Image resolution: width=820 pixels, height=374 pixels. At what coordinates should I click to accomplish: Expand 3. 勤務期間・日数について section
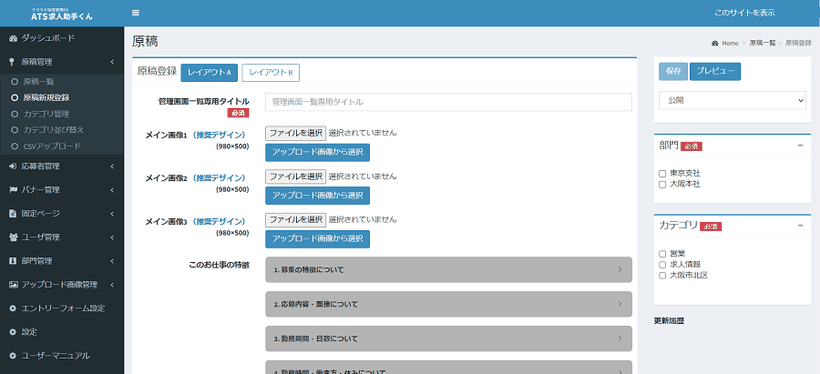tap(449, 338)
